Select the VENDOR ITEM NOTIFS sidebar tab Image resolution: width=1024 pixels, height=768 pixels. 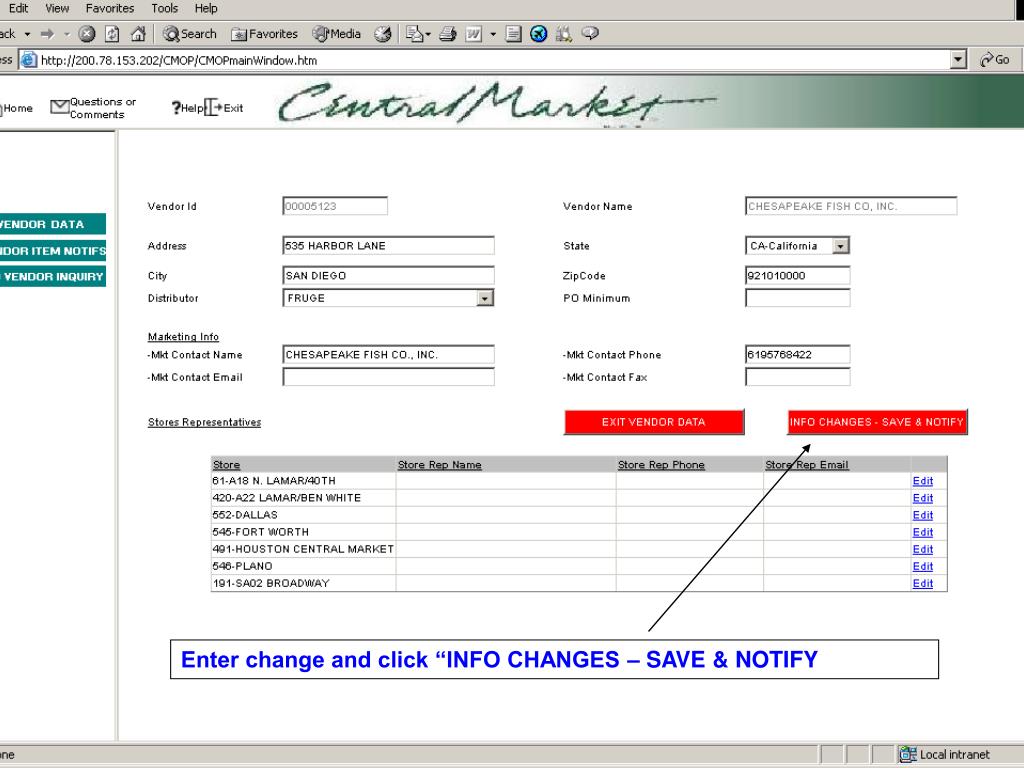52,251
